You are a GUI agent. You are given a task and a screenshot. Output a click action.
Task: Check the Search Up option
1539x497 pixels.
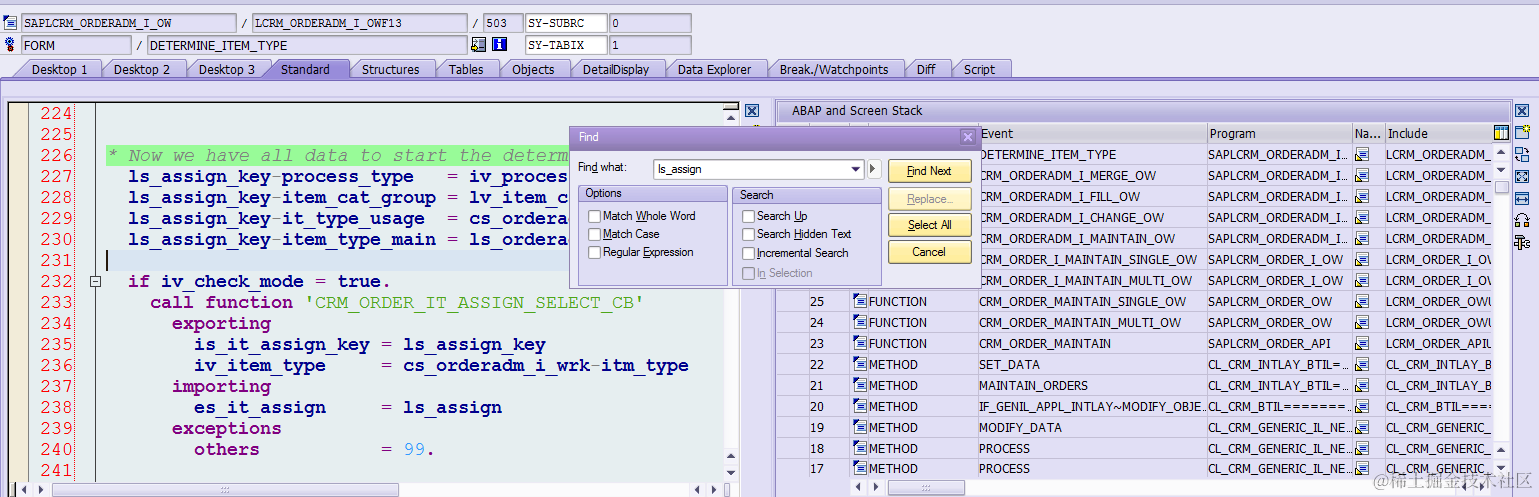749,216
